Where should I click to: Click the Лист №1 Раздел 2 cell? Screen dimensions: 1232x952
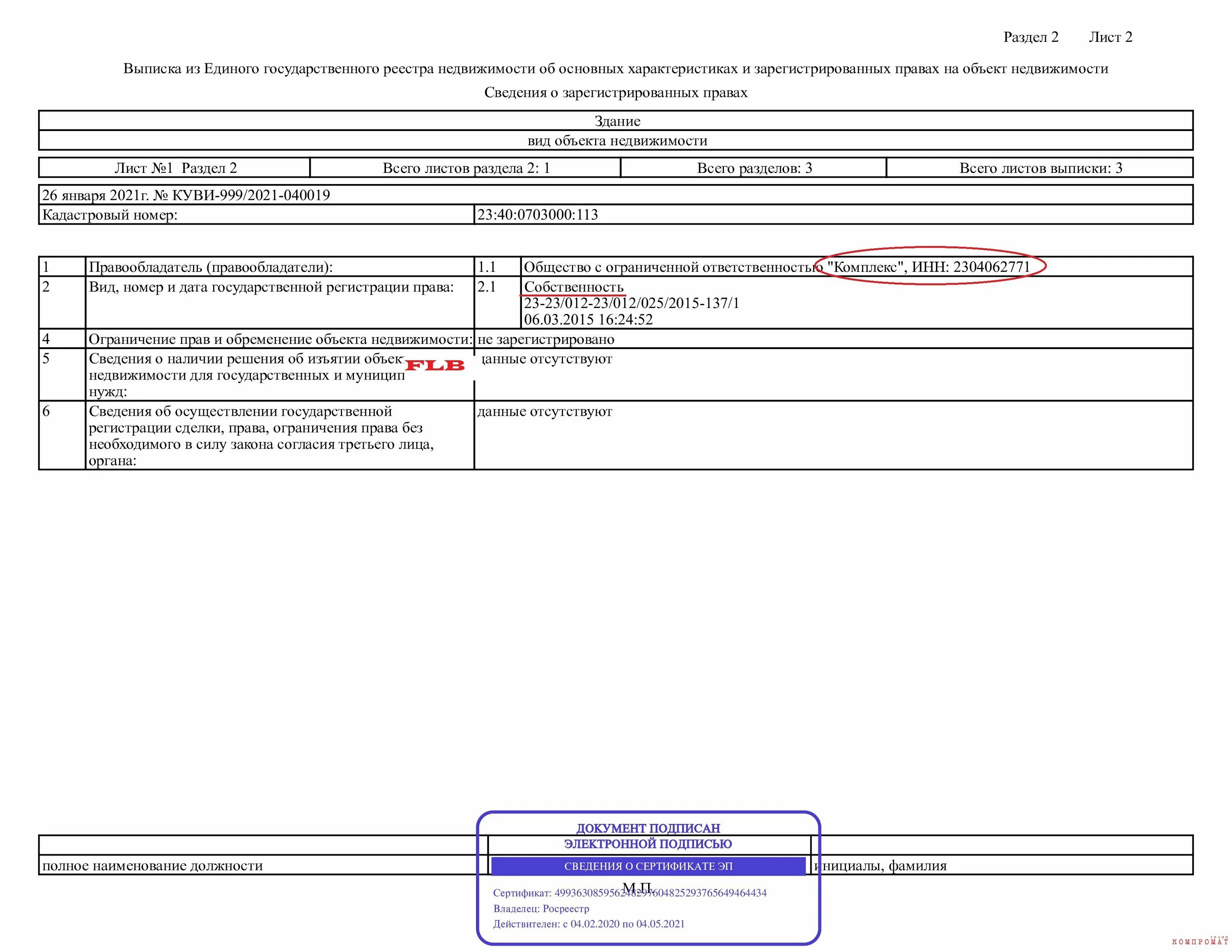175,168
